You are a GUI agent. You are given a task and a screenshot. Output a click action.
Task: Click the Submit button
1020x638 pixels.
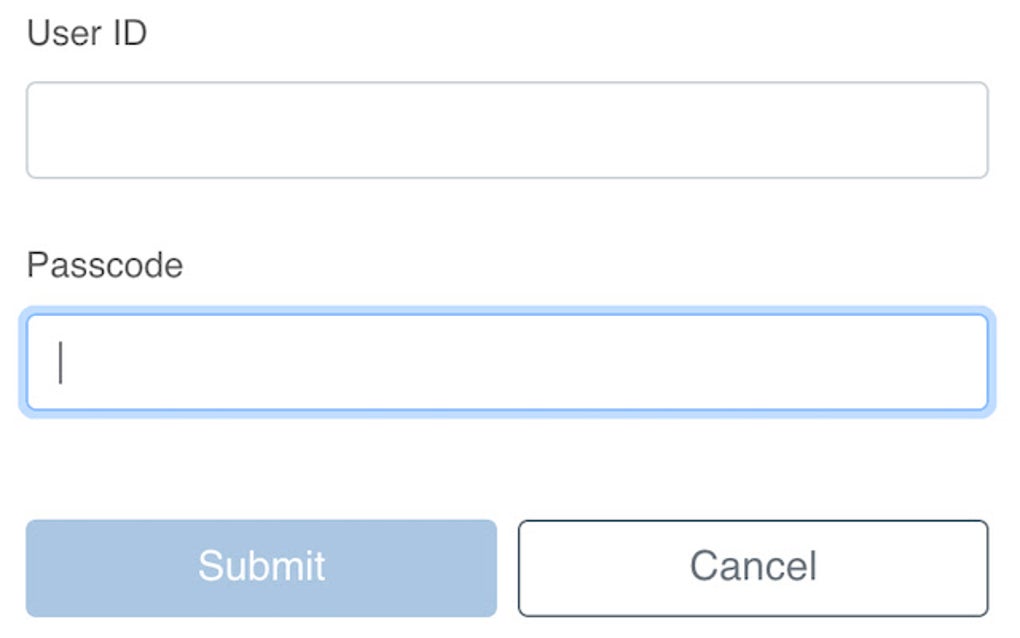(262, 568)
